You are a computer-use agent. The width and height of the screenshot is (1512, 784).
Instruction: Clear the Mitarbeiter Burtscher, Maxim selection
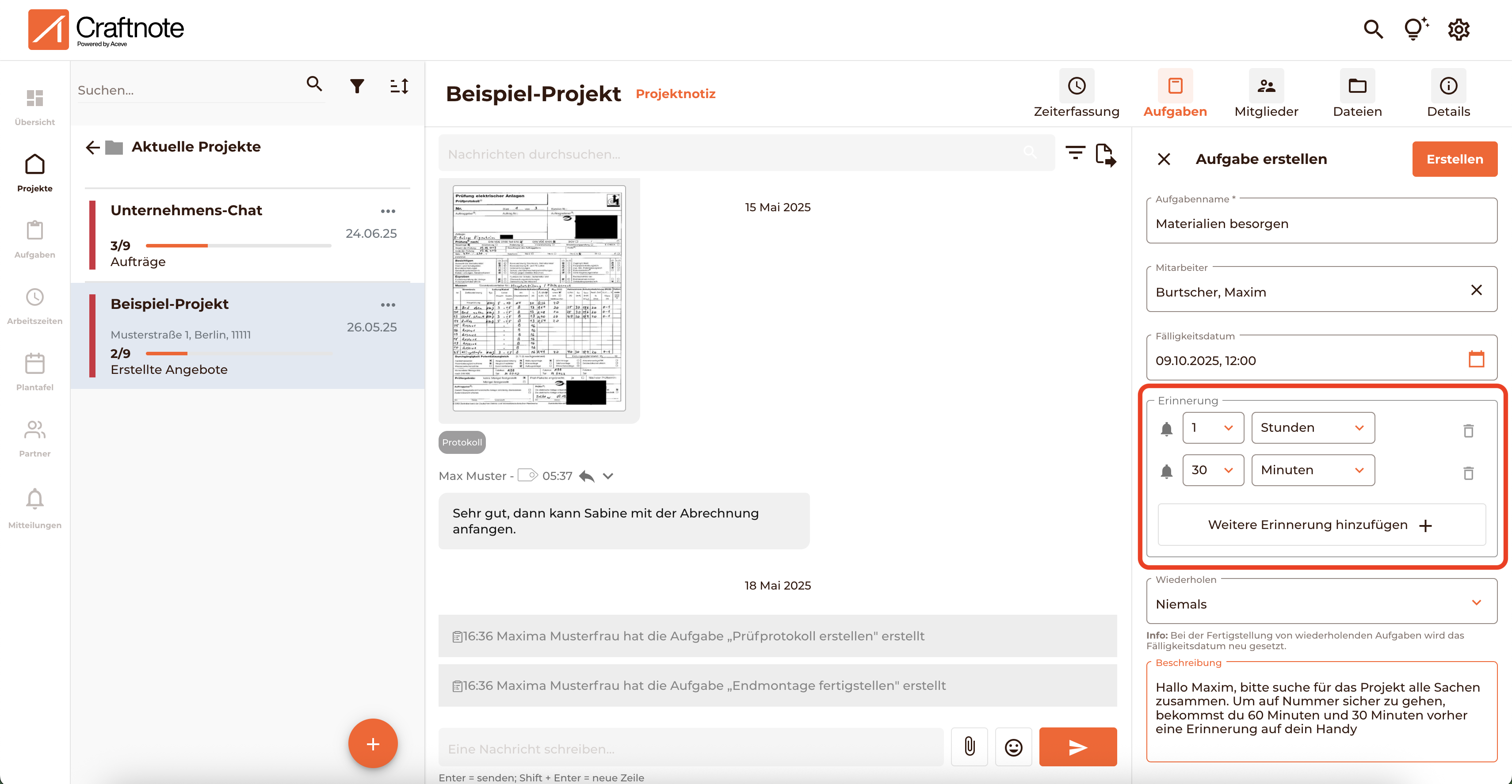[1476, 290]
